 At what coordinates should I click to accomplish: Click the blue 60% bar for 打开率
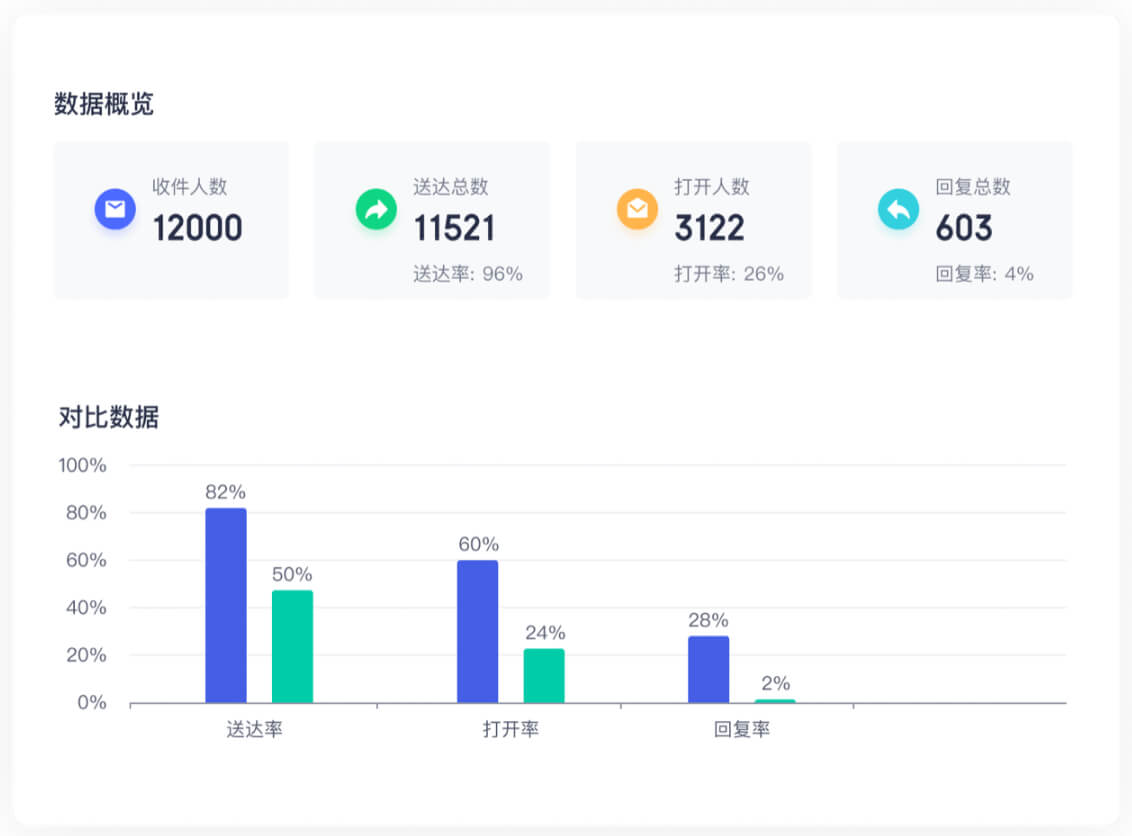tap(478, 631)
